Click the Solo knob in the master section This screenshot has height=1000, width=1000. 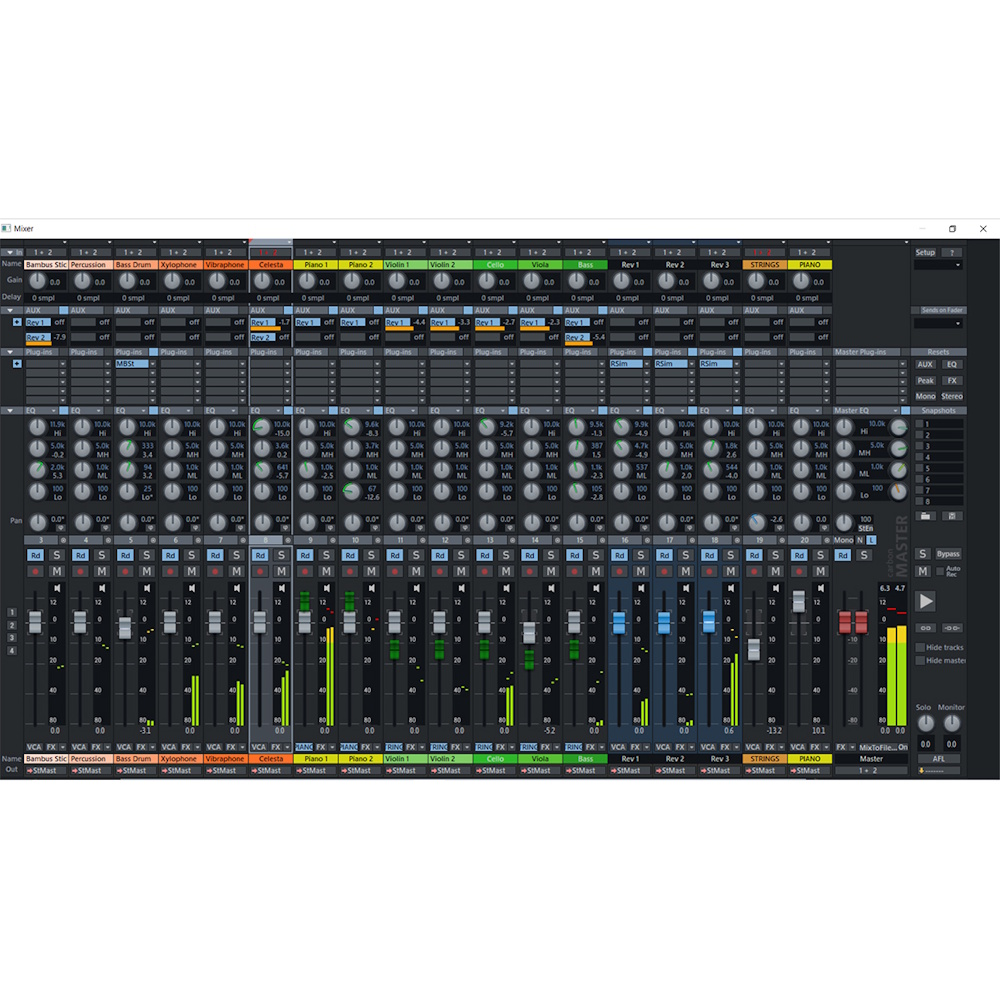[926, 722]
